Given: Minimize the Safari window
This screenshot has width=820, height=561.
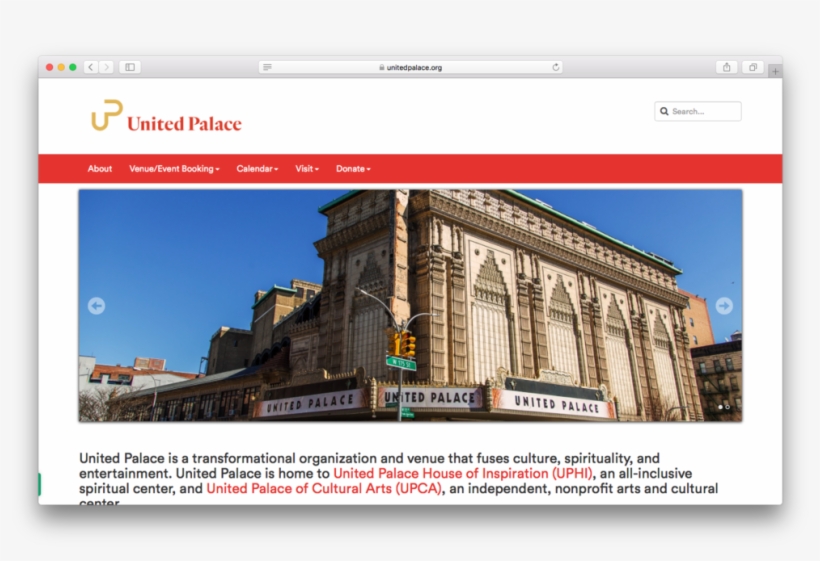Looking at the screenshot, I should (x=61, y=67).
